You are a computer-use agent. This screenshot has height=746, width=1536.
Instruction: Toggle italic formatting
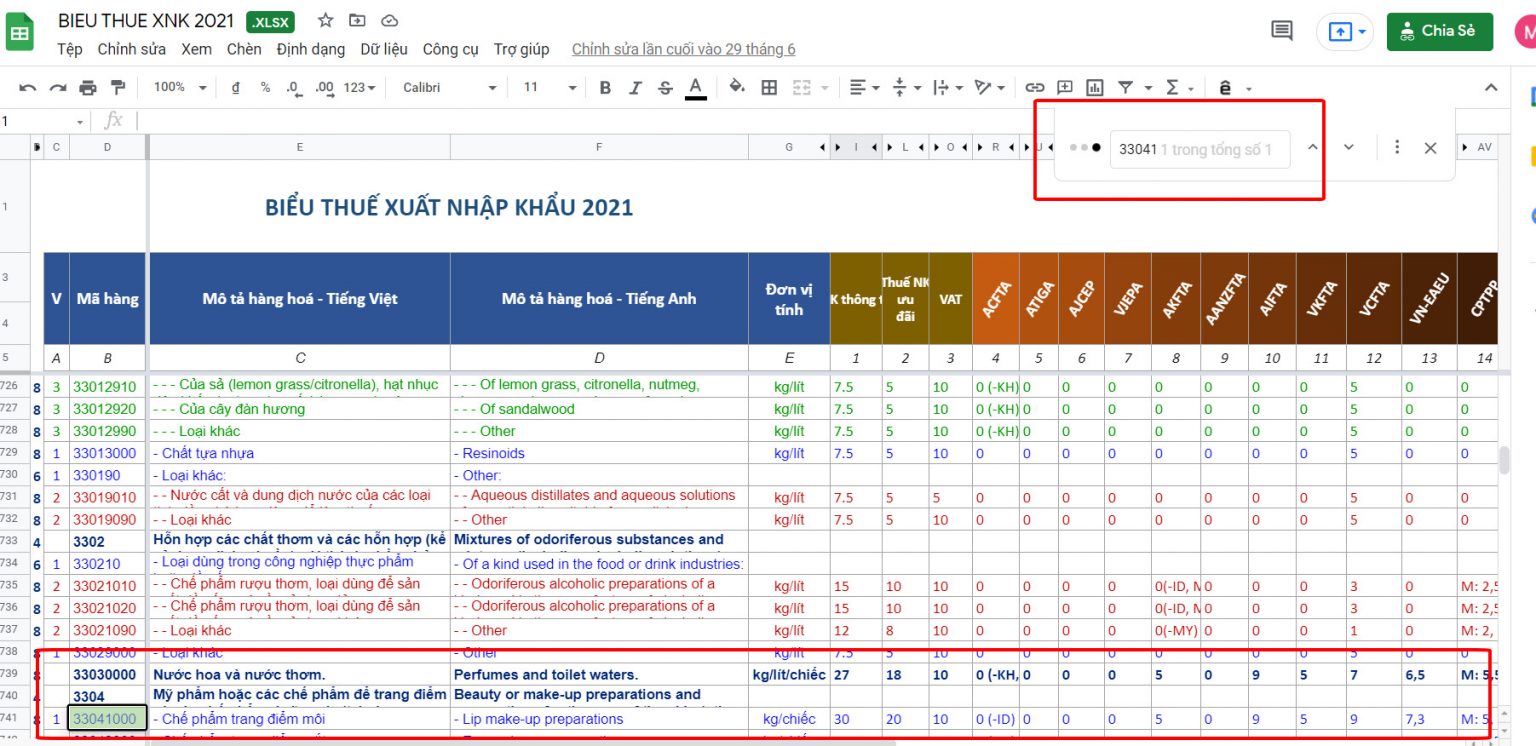click(635, 88)
